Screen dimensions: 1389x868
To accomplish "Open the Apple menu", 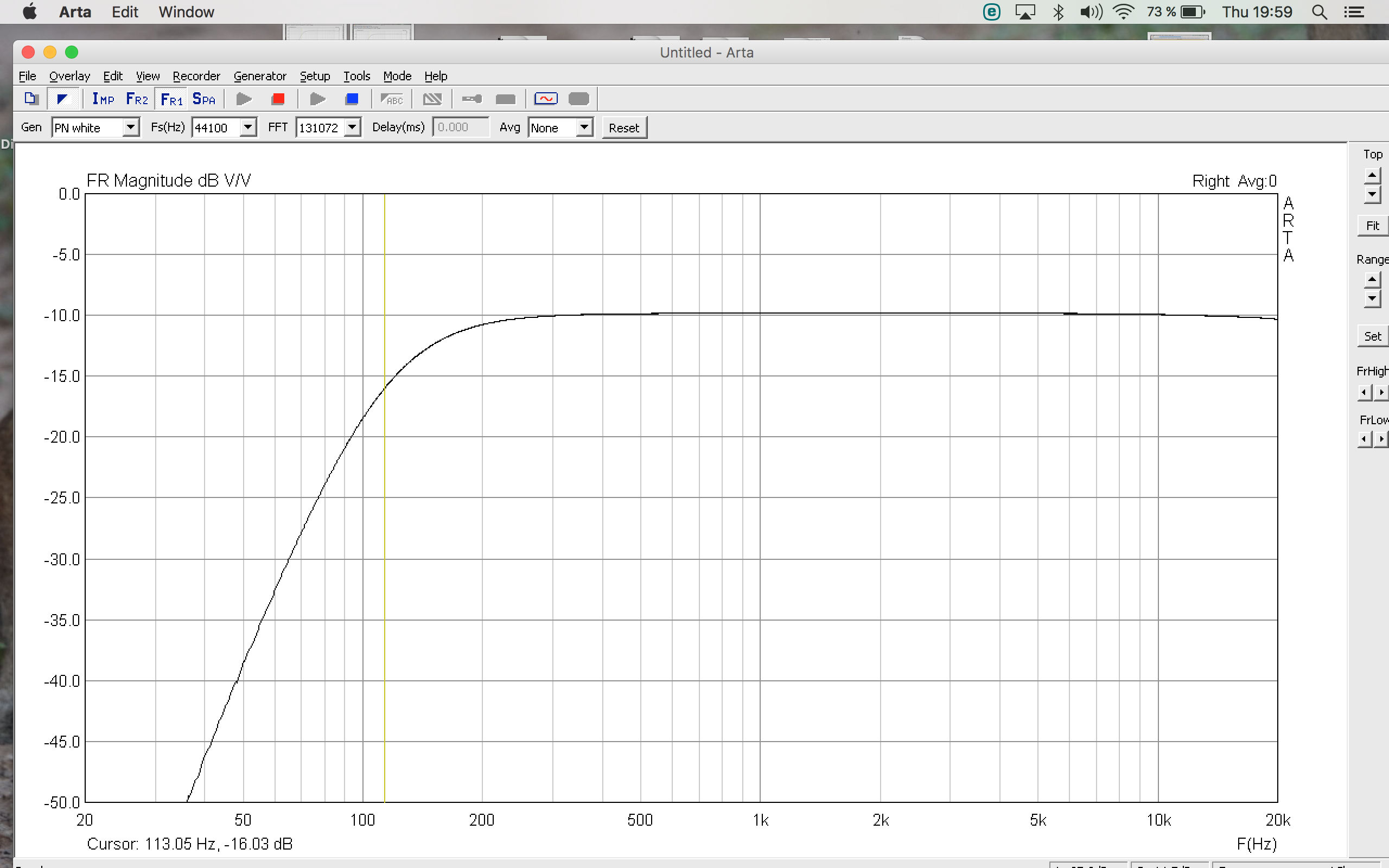I will pyautogui.click(x=30, y=11).
